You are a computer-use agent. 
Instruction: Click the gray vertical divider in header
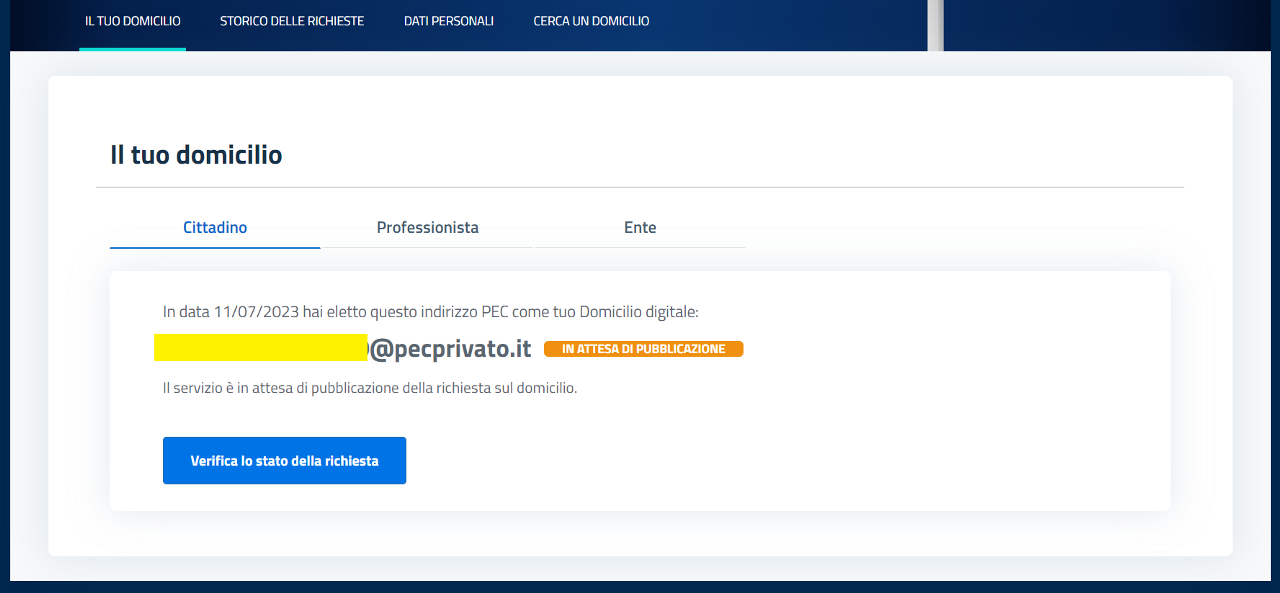(935, 25)
